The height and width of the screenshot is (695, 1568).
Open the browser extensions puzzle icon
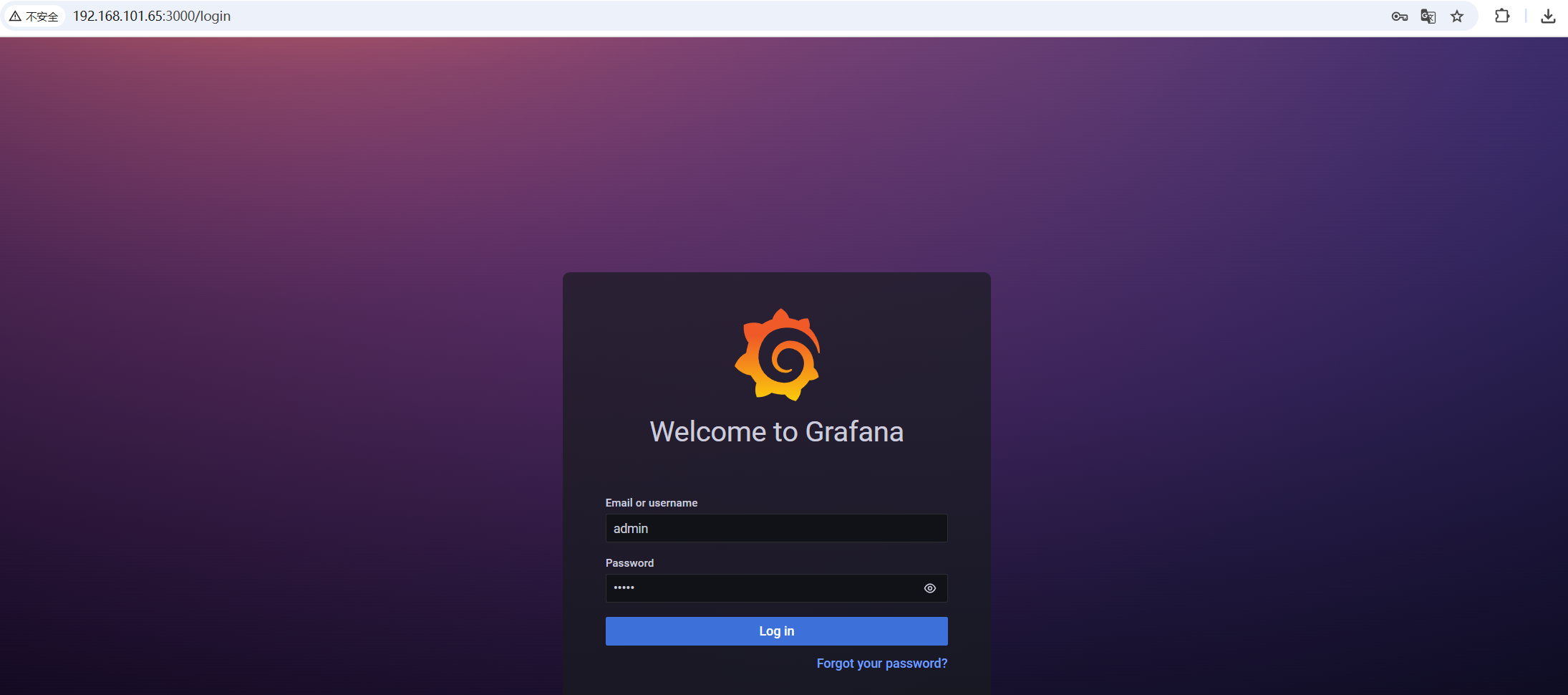pos(1502,16)
